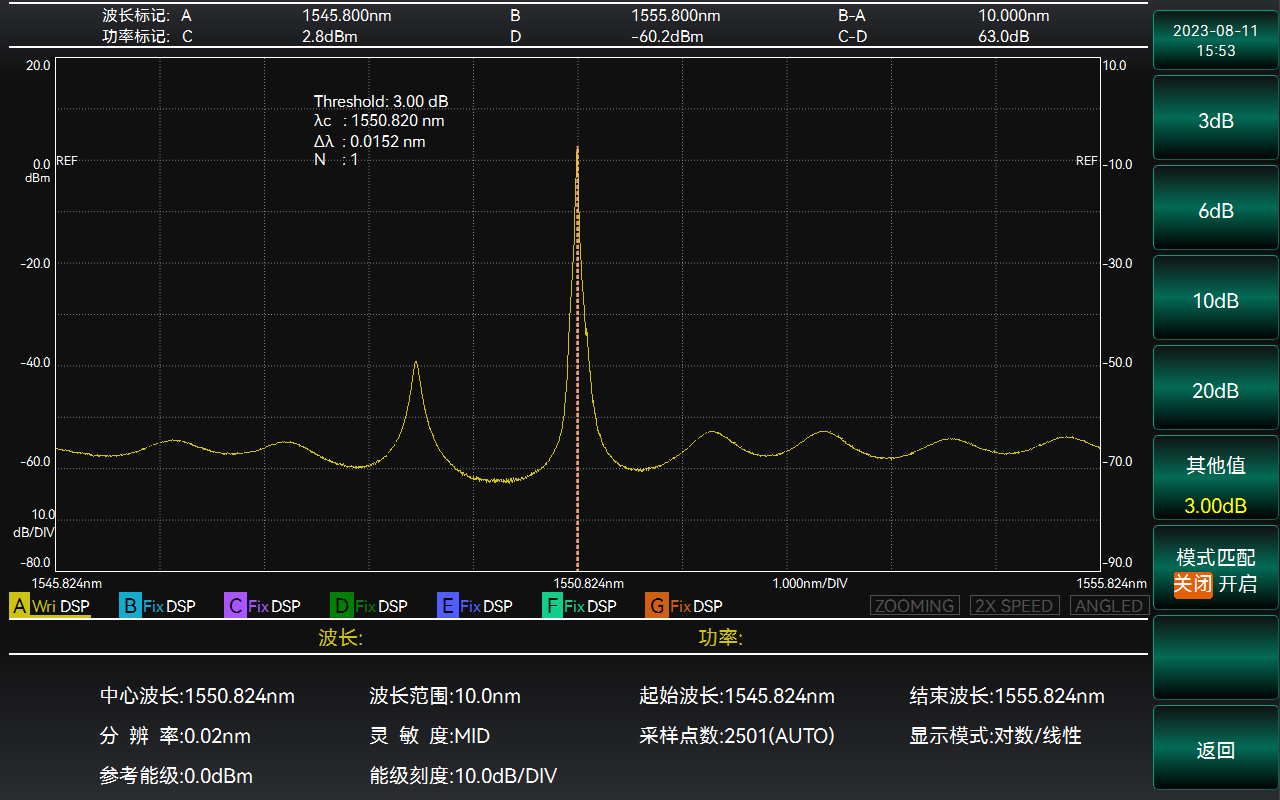The image size is (1280, 800).
Task: Select trace F teal icon
Action: (x=552, y=606)
